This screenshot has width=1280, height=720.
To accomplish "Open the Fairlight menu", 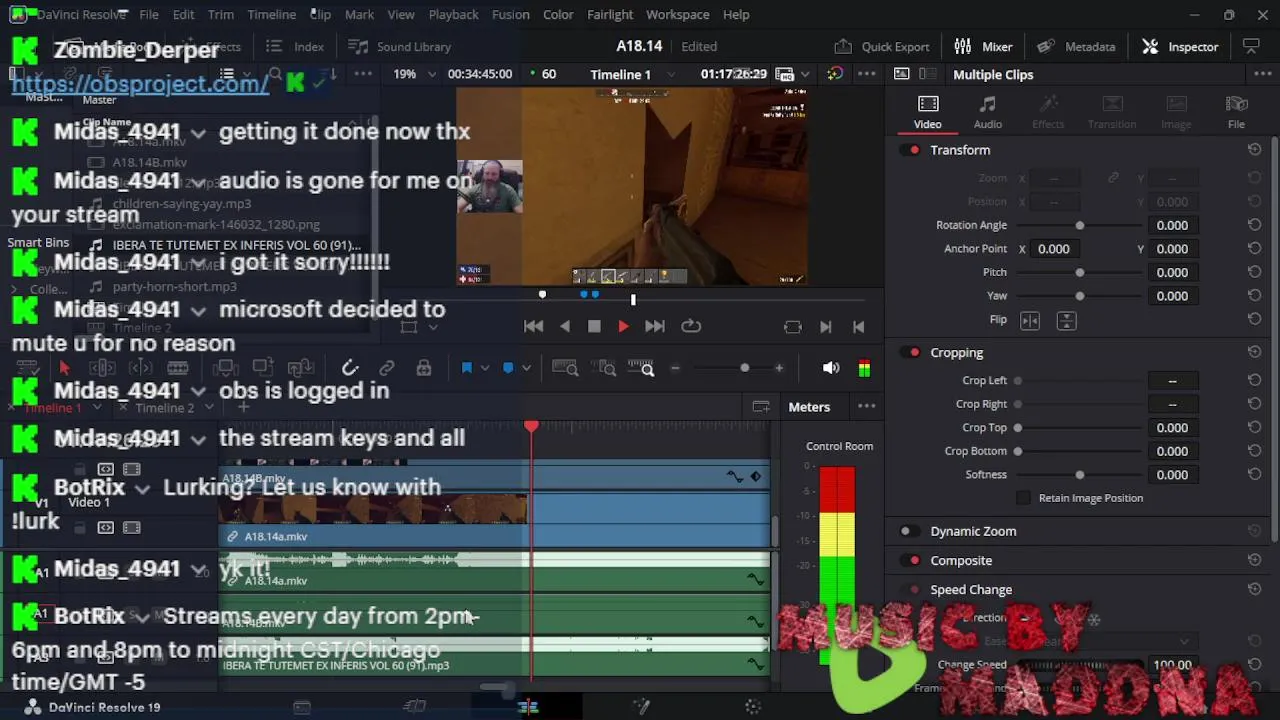I will pos(610,14).
